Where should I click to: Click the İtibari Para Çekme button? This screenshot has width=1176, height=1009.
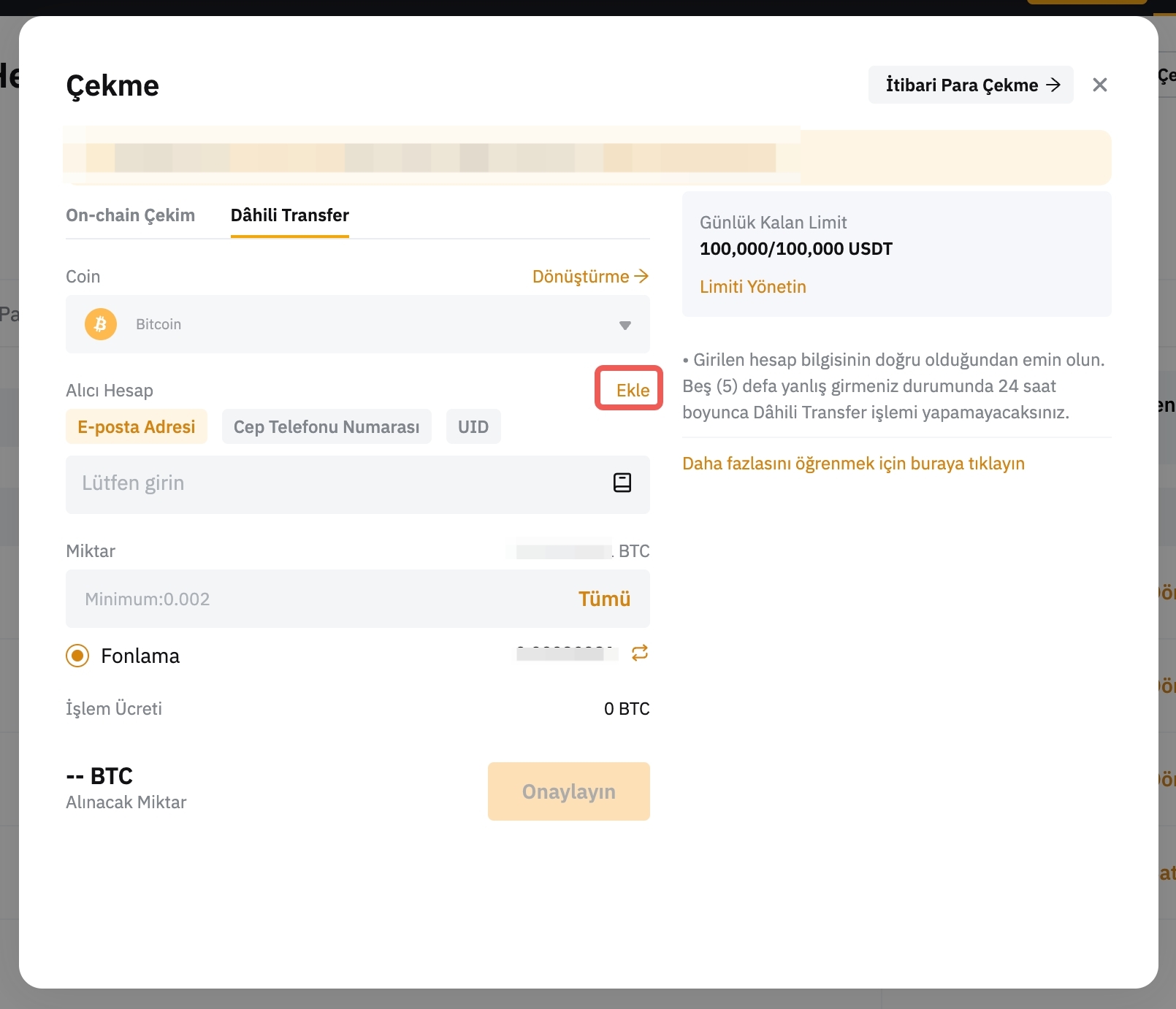(x=971, y=85)
